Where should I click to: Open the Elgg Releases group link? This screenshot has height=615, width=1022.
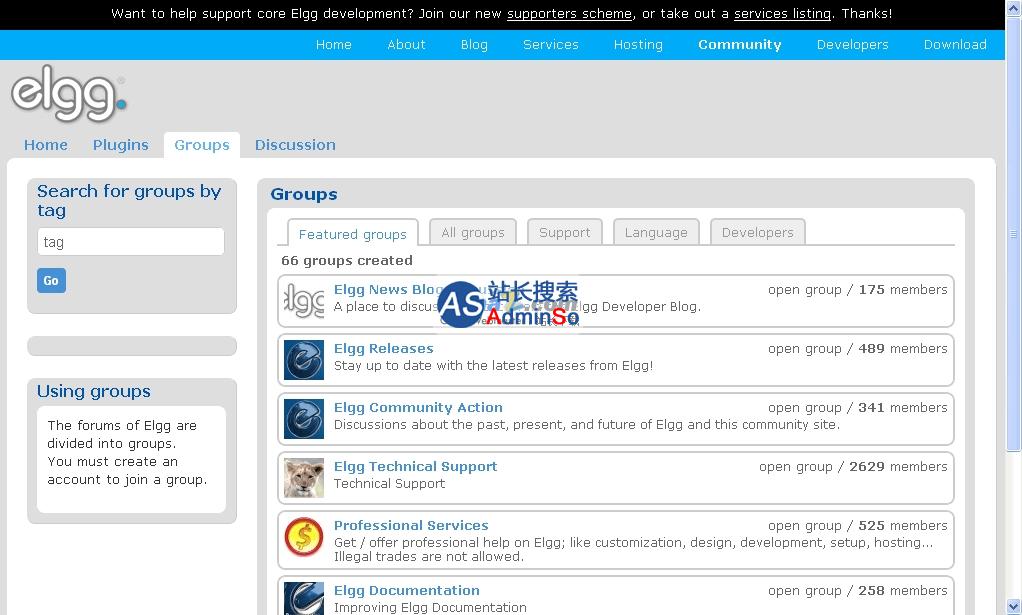tap(384, 349)
